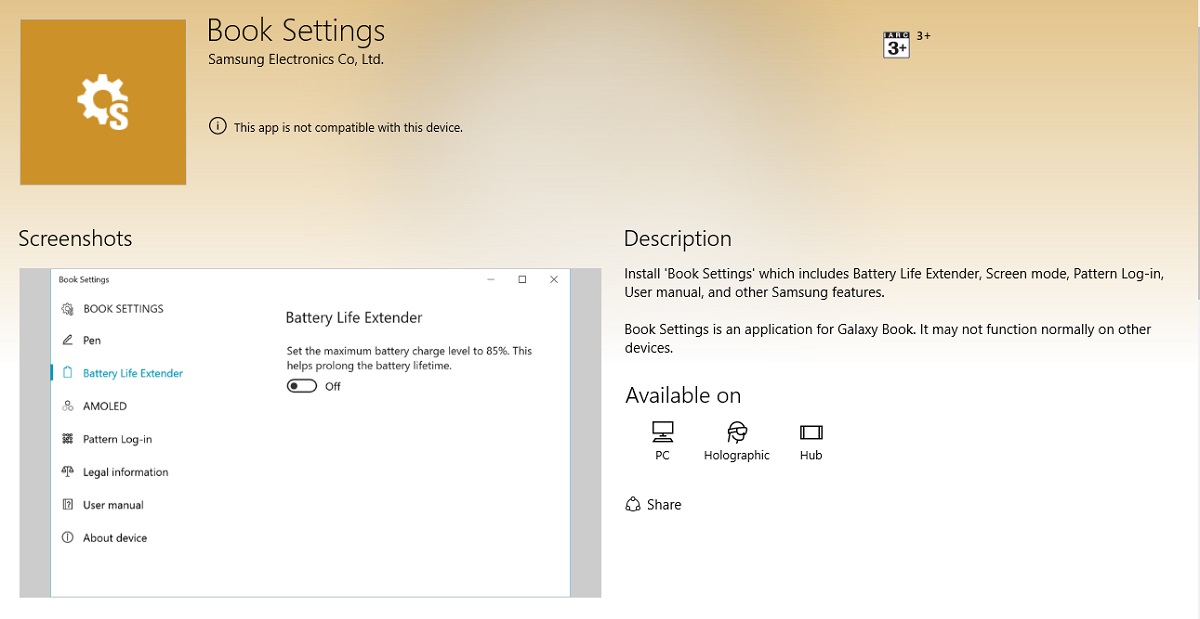This screenshot has width=1200, height=619.
Task: Click the 3+ age rating text
Action: 923,36
